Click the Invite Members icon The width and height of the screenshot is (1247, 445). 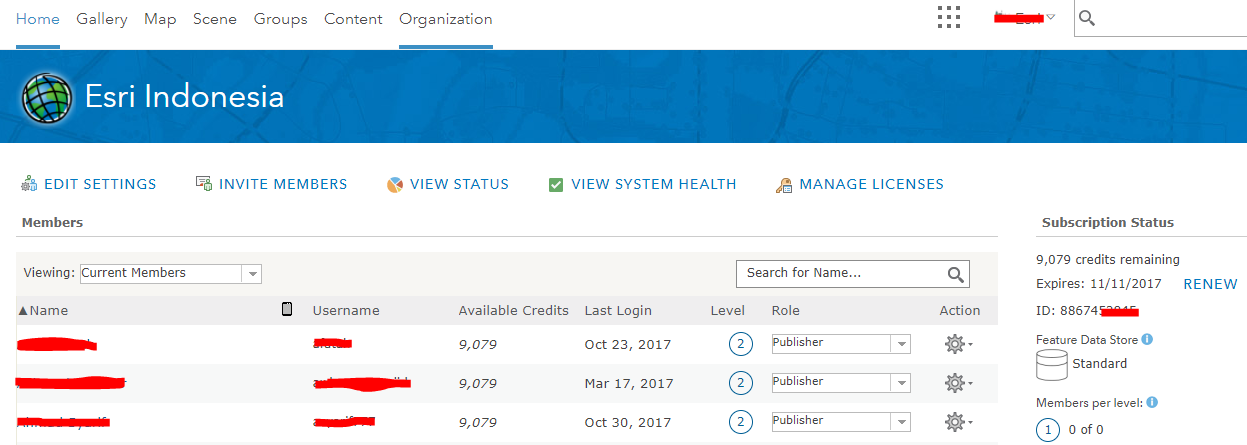click(x=203, y=184)
